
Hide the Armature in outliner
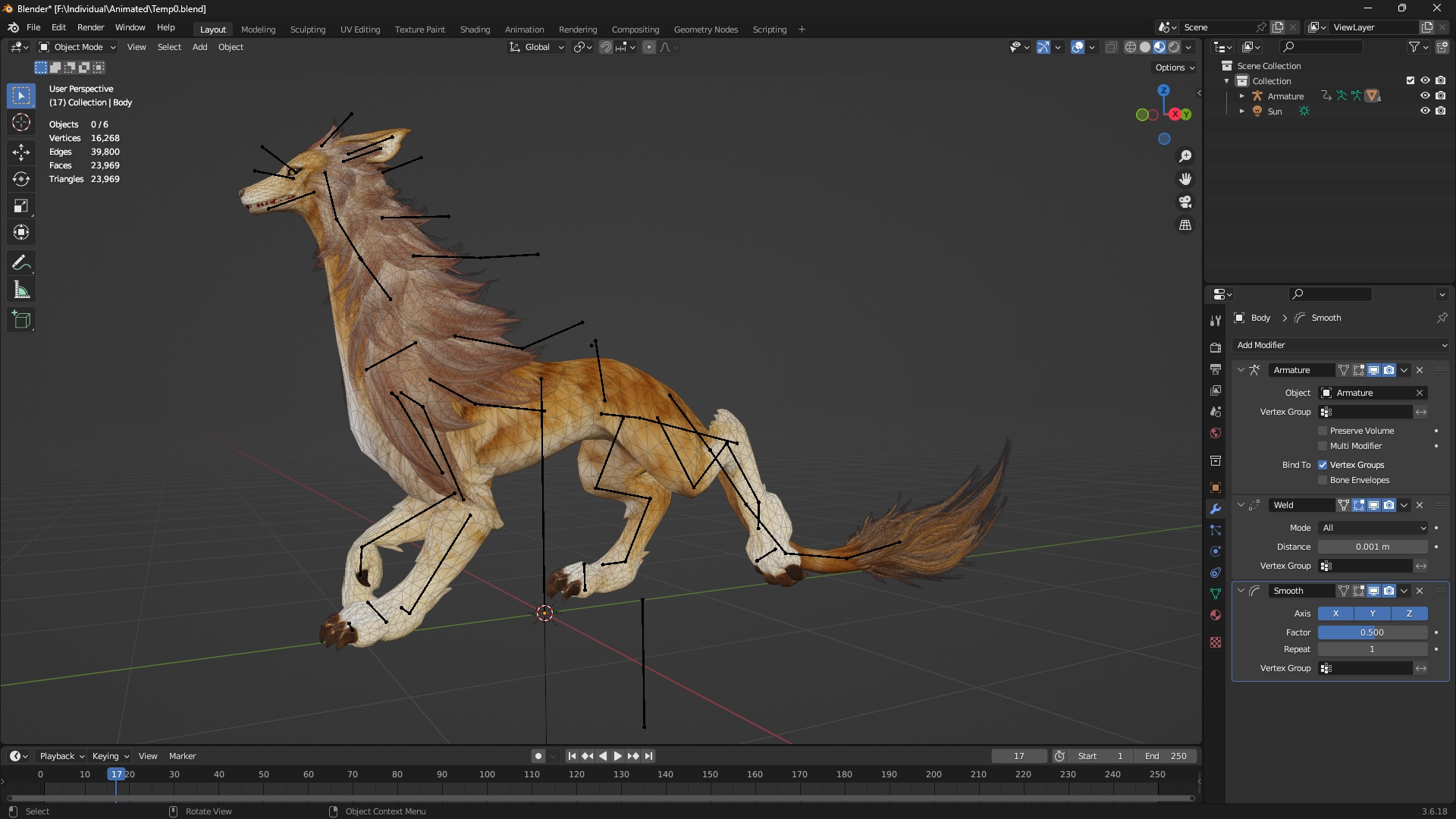[1425, 96]
